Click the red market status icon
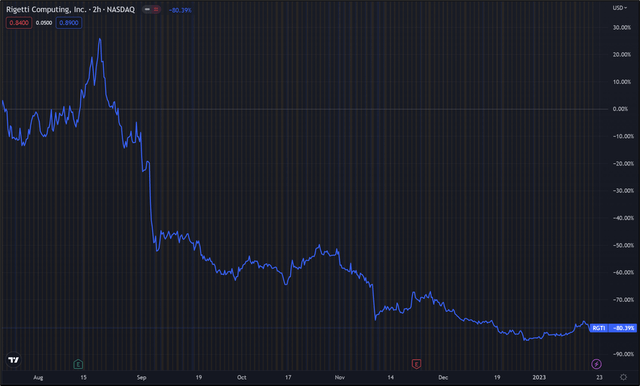Image resolution: width=640 pixels, height=386 pixels. point(156,9)
